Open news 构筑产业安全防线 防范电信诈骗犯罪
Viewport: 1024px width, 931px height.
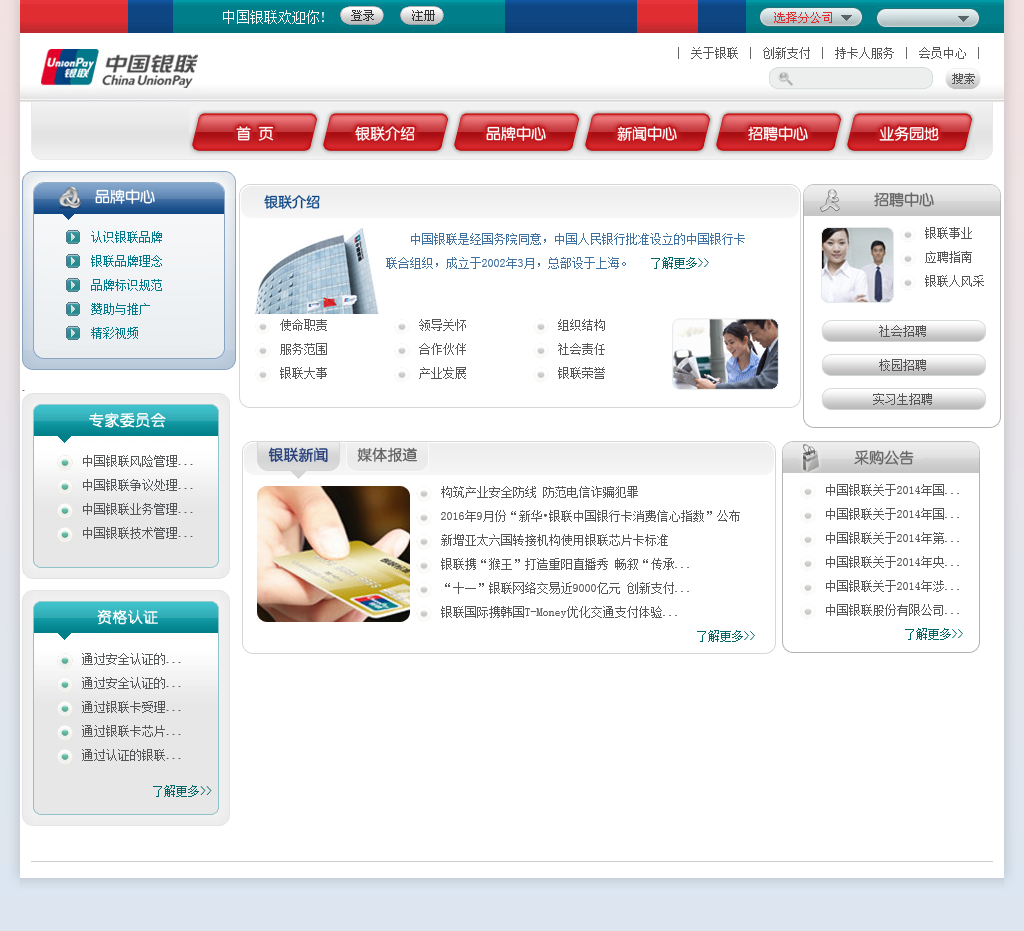(539, 492)
